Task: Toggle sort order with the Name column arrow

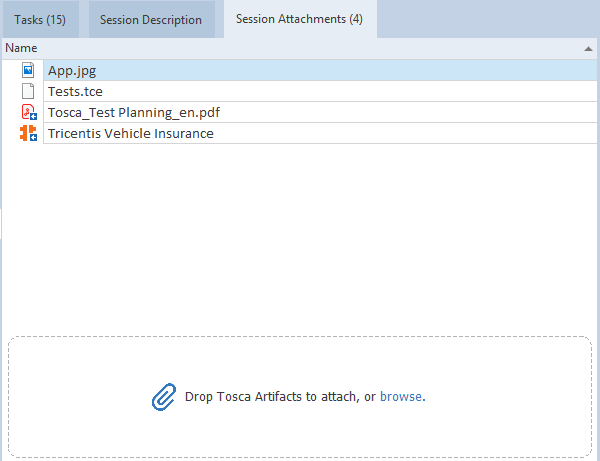Action: coord(587,48)
